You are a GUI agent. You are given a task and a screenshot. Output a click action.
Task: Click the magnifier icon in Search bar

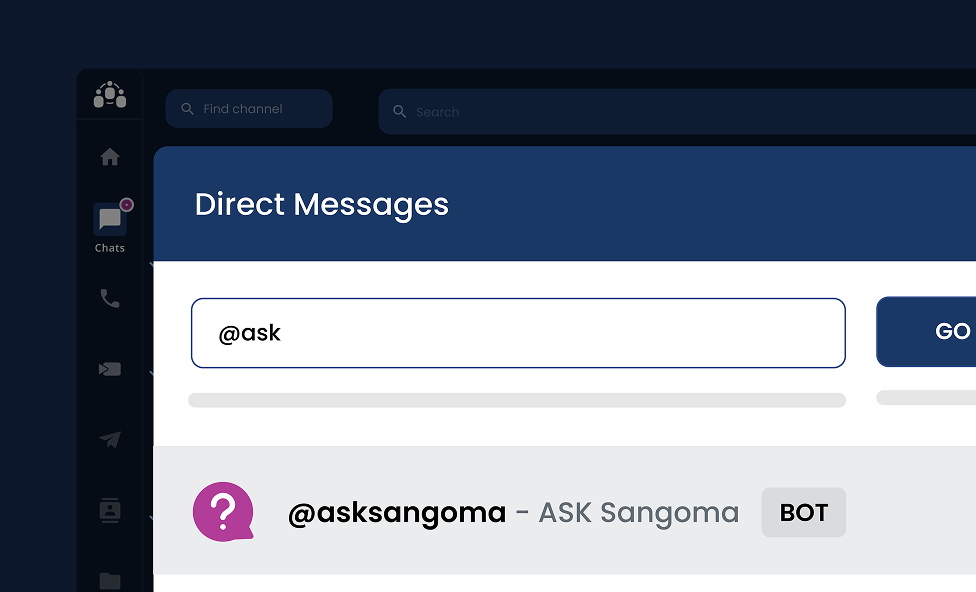click(x=400, y=112)
